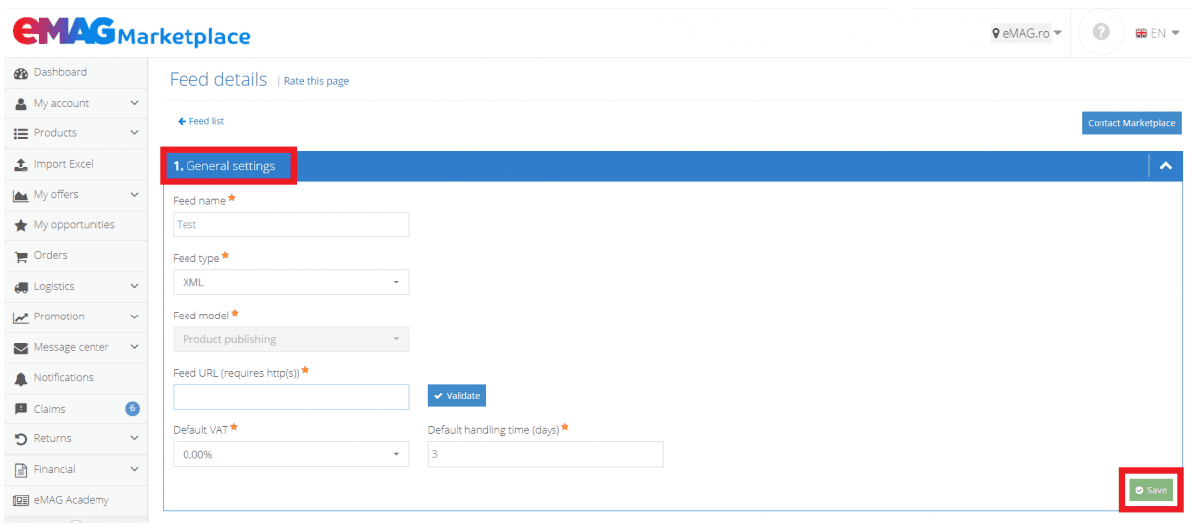Click the Products list icon
The width and height of the screenshot is (1192, 528).
click(21, 133)
